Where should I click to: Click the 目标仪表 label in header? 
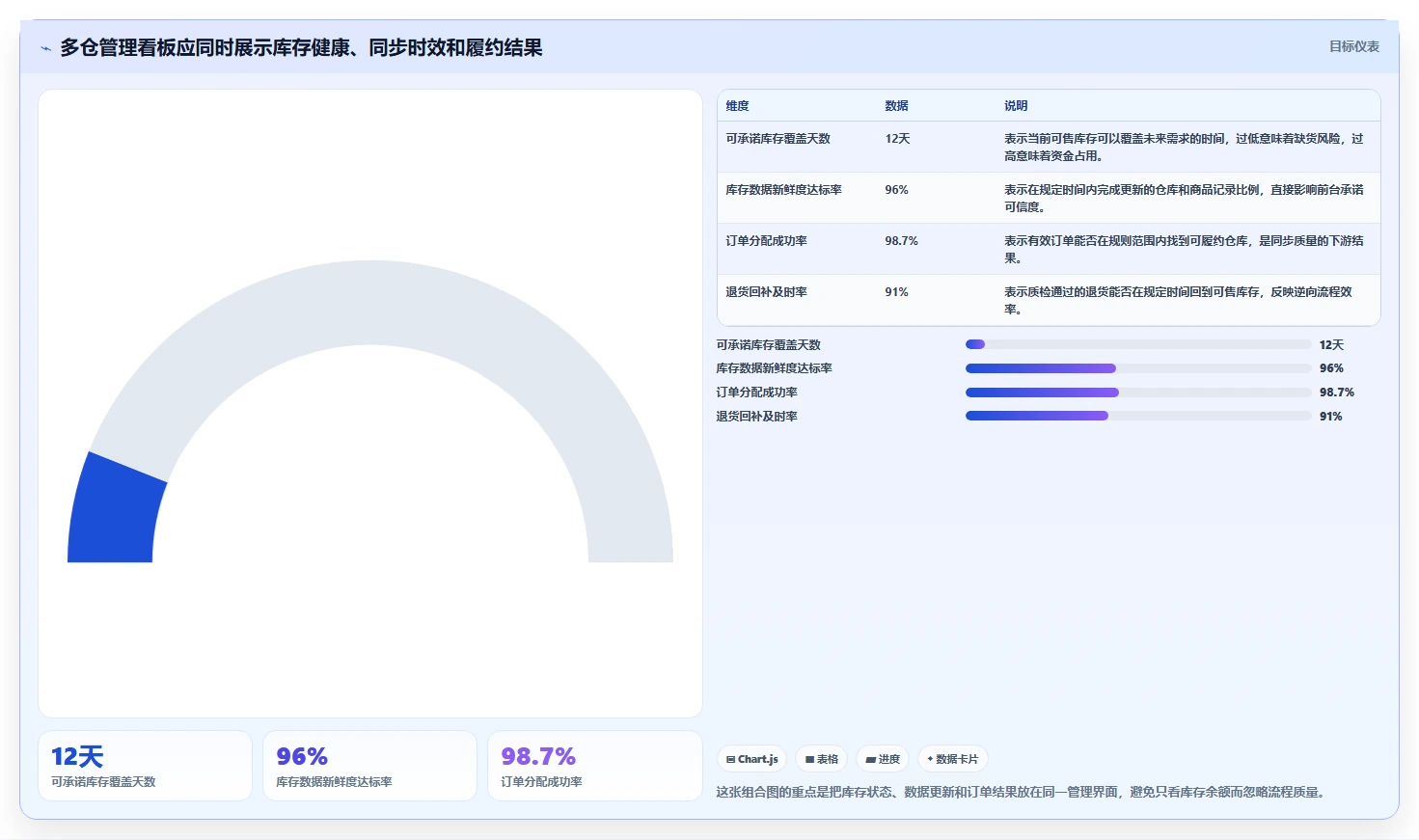(x=1354, y=46)
